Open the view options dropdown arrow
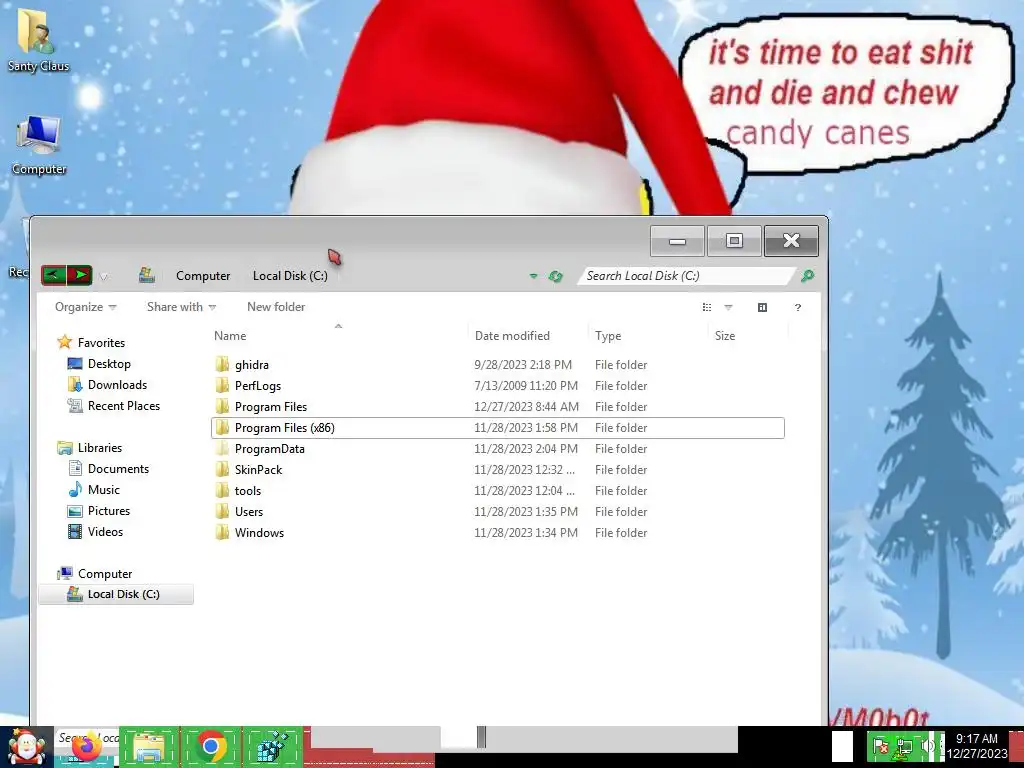 [x=728, y=307]
